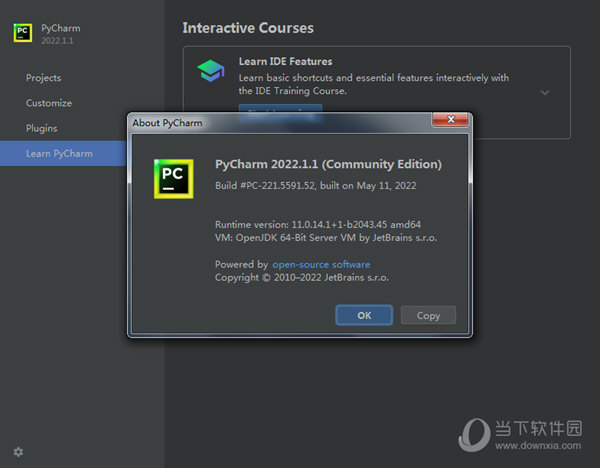Click the Interactive Courses heading
The height and width of the screenshot is (468, 600).
[248, 28]
